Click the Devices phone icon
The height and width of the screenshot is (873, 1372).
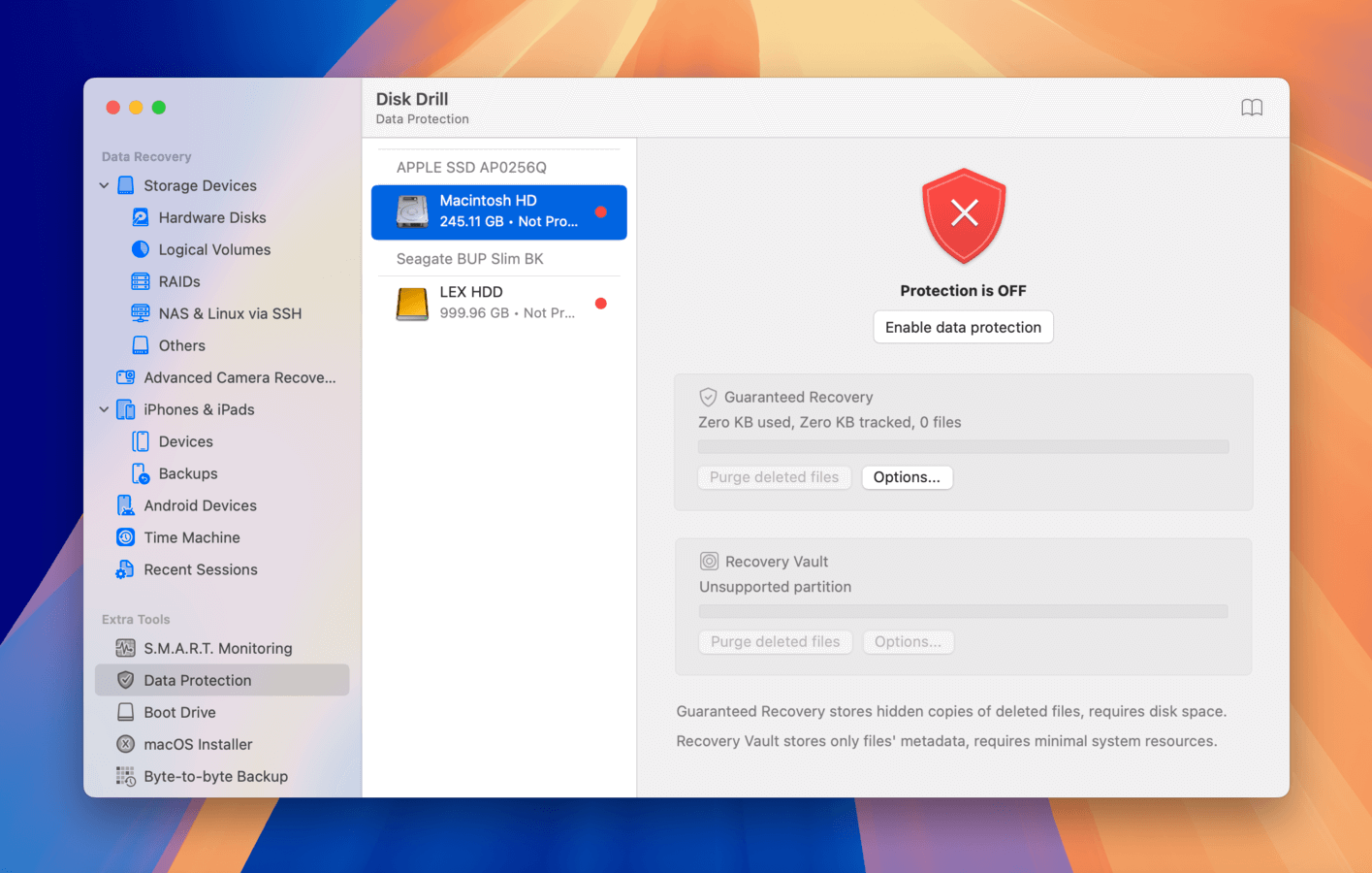(x=141, y=441)
